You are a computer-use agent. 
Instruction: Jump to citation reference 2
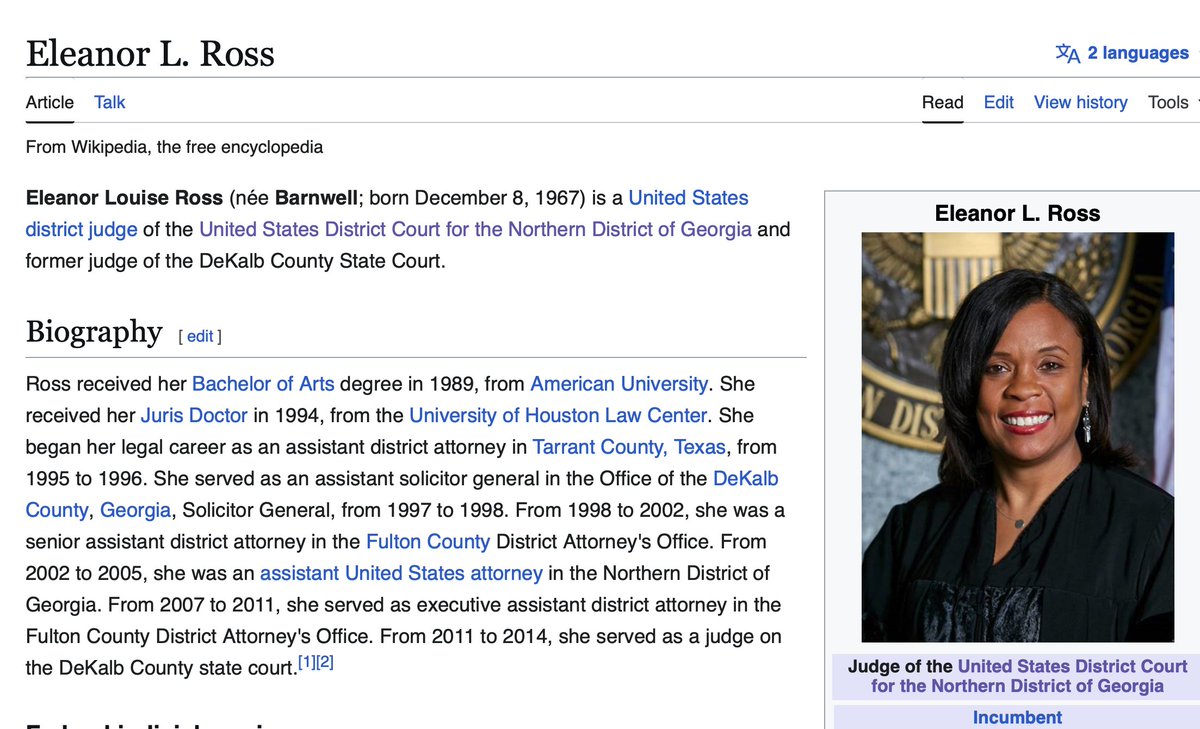click(324, 662)
